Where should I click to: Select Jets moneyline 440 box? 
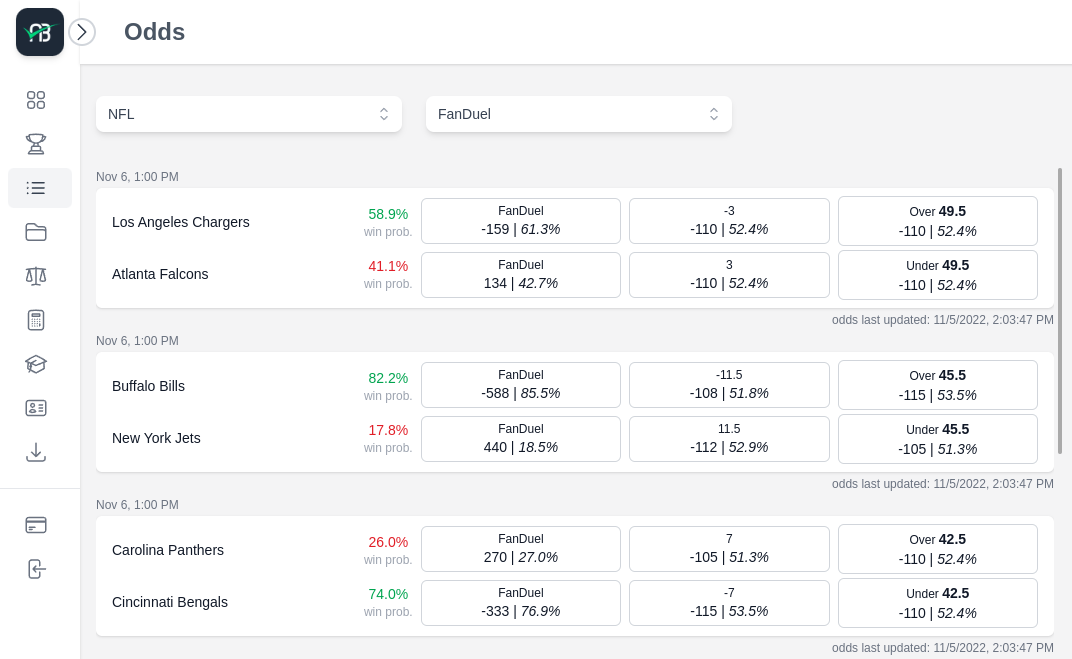pos(521,439)
